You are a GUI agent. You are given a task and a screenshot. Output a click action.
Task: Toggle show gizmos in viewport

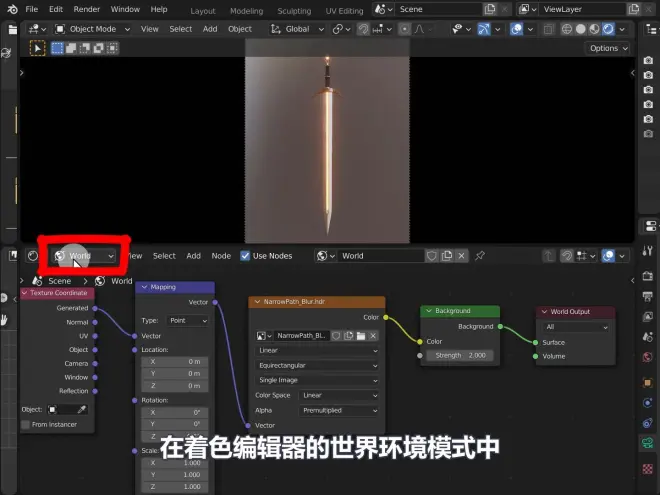[x=483, y=29]
